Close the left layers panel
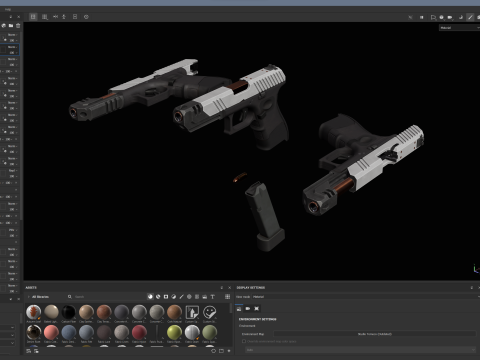Viewport: 480px width, 360px height. [18, 17]
